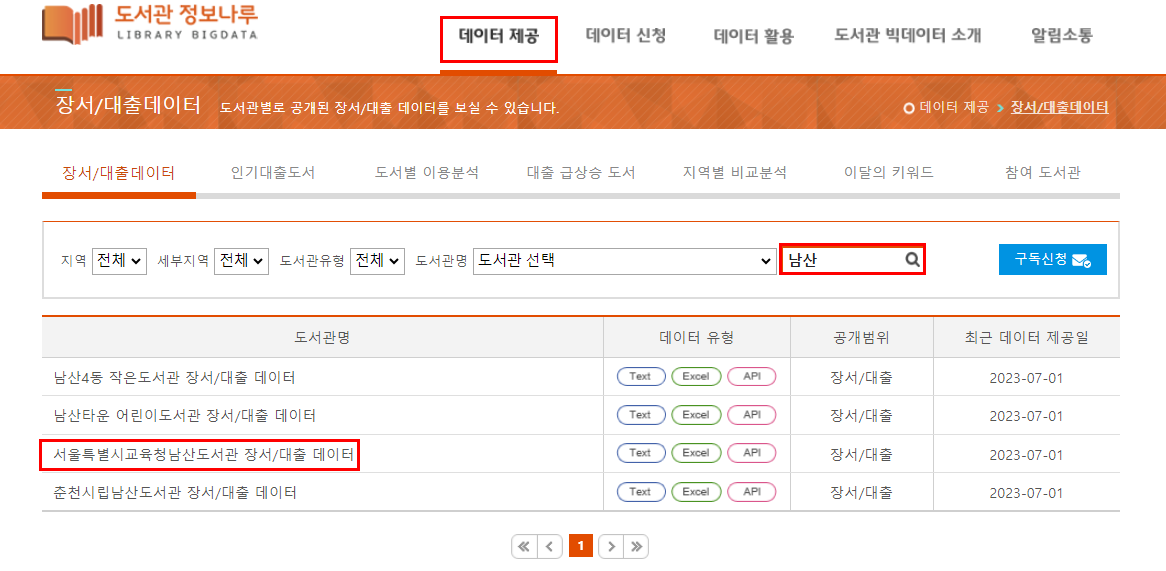Select the 장서/대출데이터 tab
1166x571 pixels.
pos(119,173)
